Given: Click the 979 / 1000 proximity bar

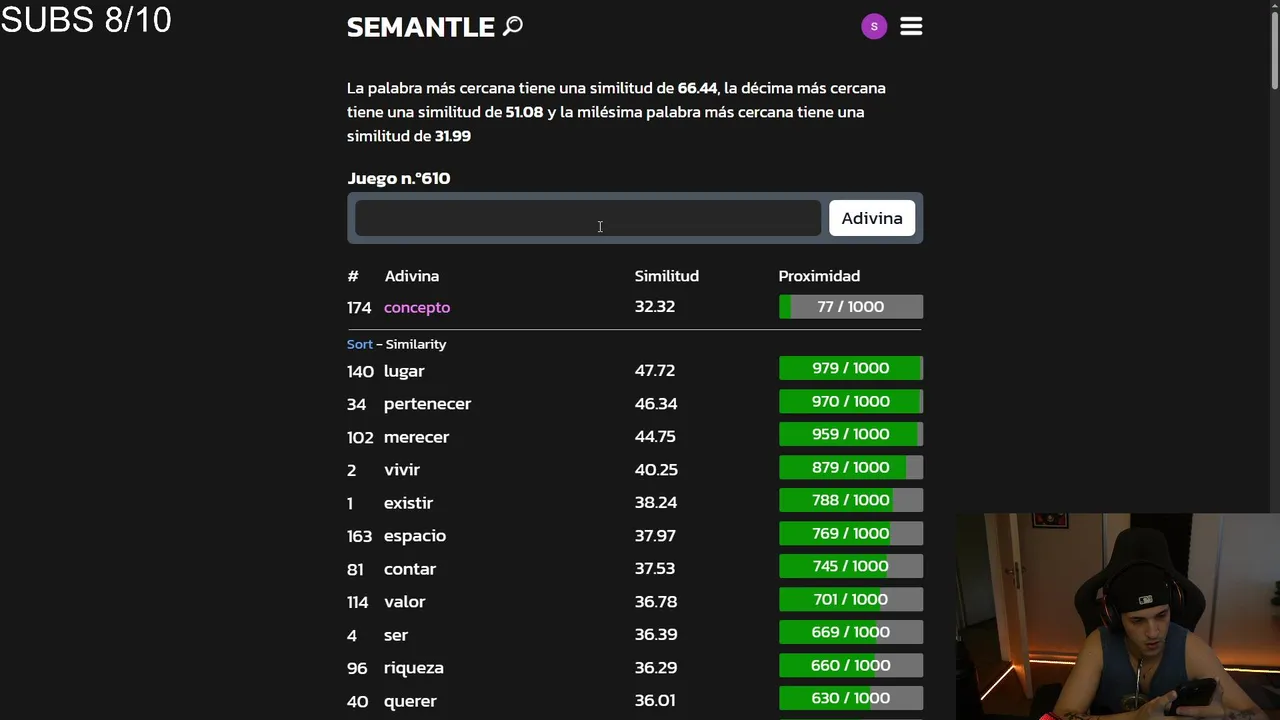Looking at the screenshot, I should (850, 368).
